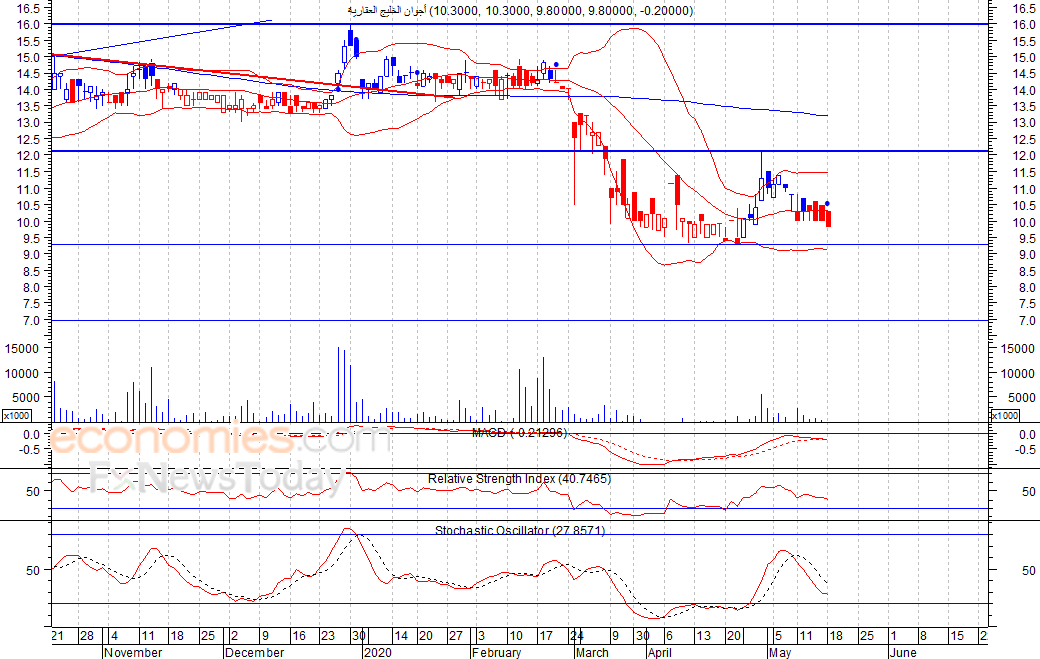Select the Stochastic Oscillator label
1040x659 pixels.
coord(520,530)
